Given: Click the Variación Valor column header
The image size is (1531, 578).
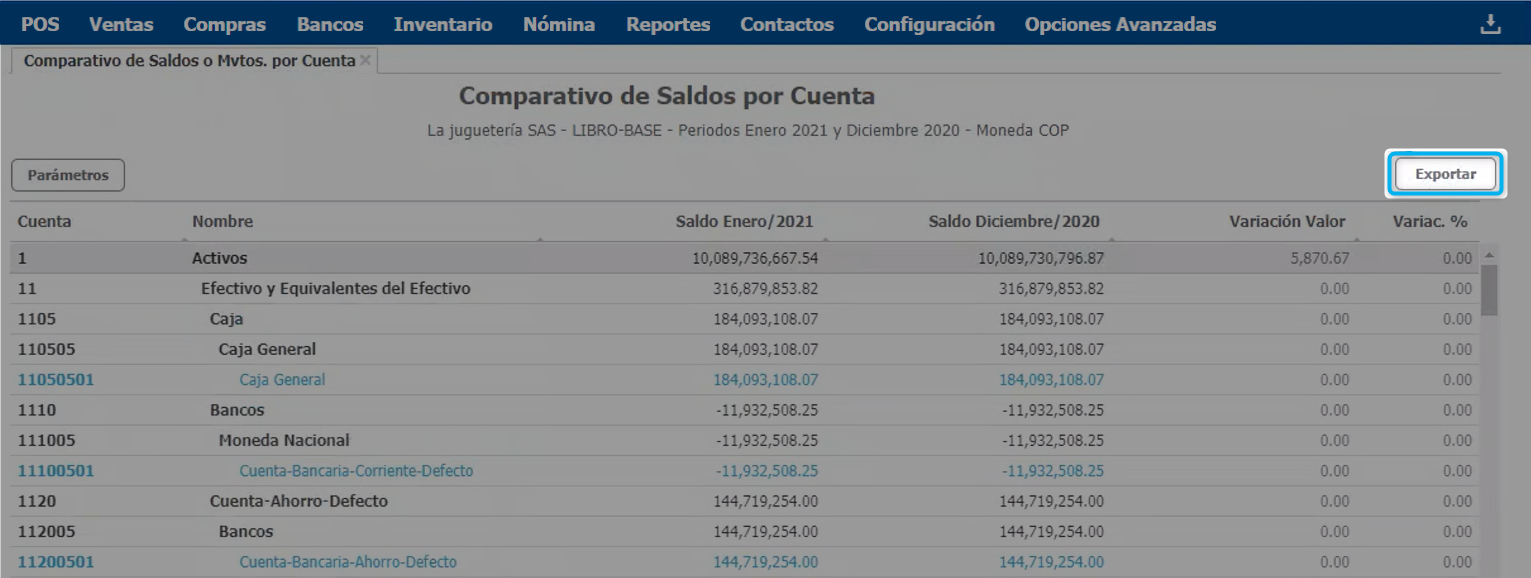Looking at the screenshot, I should (x=1287, y=222).
